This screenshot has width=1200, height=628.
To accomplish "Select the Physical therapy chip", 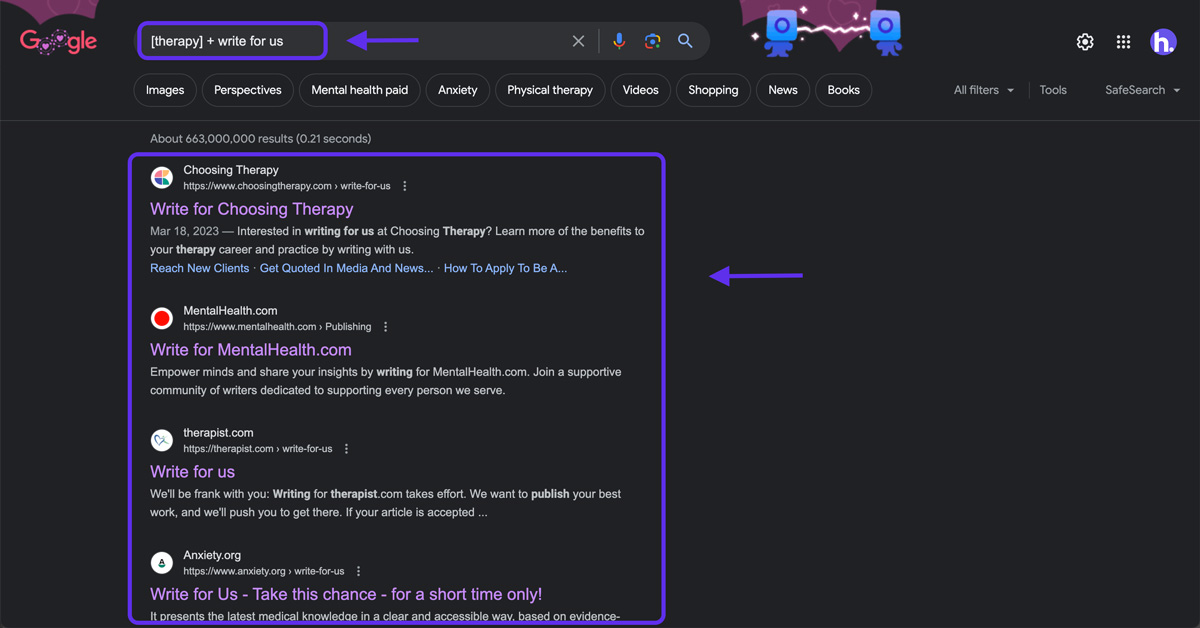I will pyautogui.click(x=550, y=90).
